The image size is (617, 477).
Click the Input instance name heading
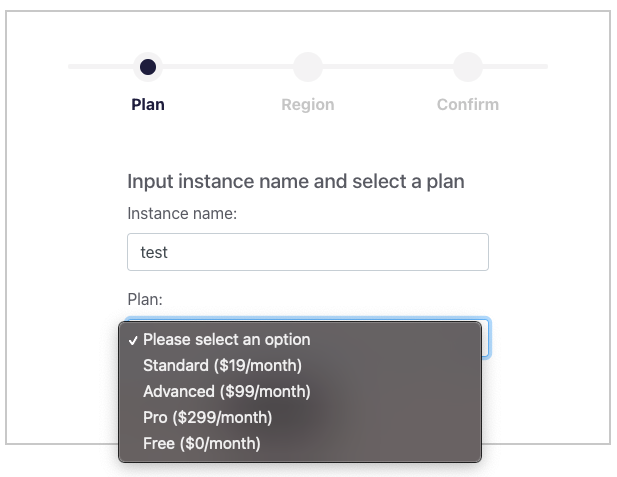coord(296,182)
